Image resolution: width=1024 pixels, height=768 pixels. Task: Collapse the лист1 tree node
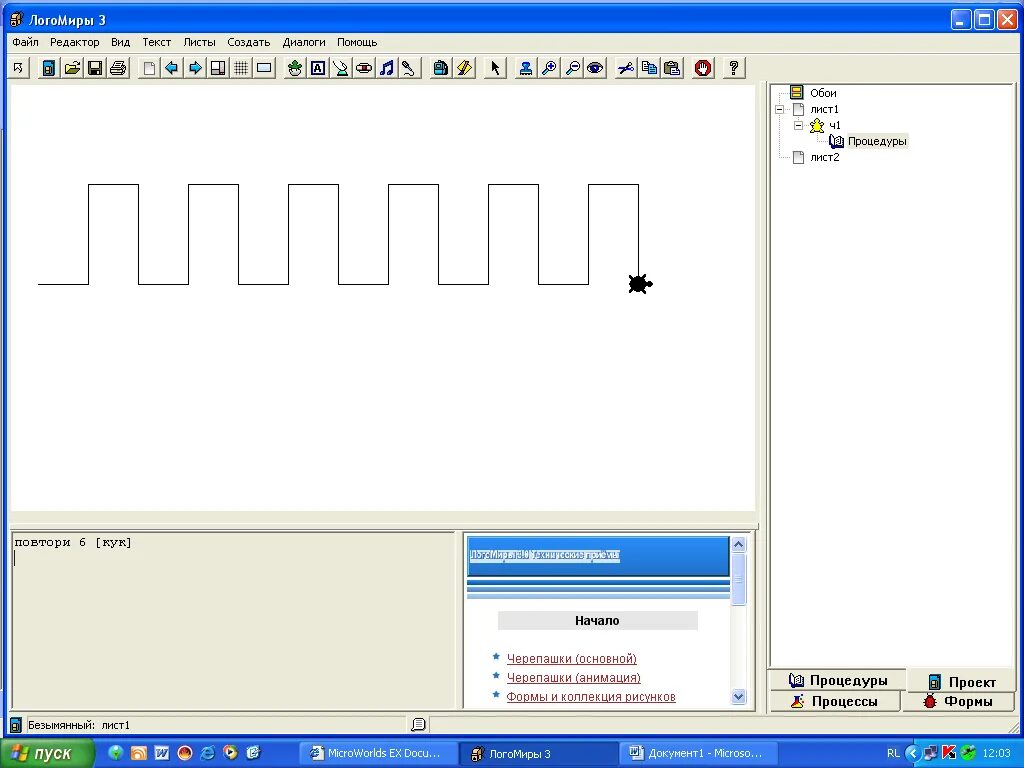tap(779, 110)
